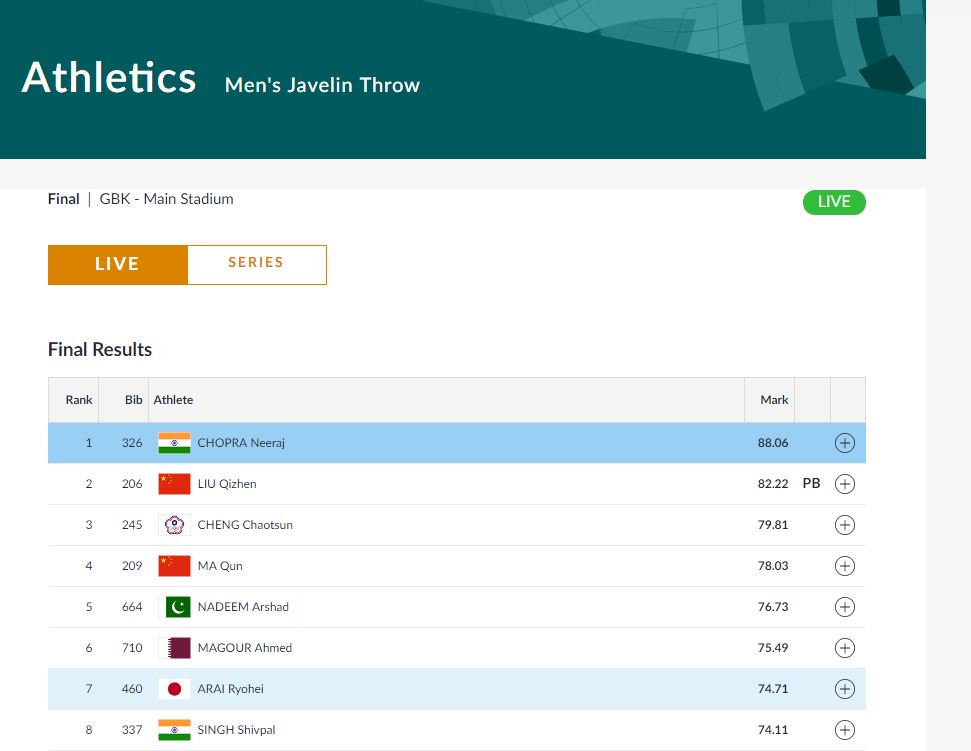This screenshot has width=971, height=751.
Task: Expand details for NADEEM Arshad row
Action: tap(845, 607)
